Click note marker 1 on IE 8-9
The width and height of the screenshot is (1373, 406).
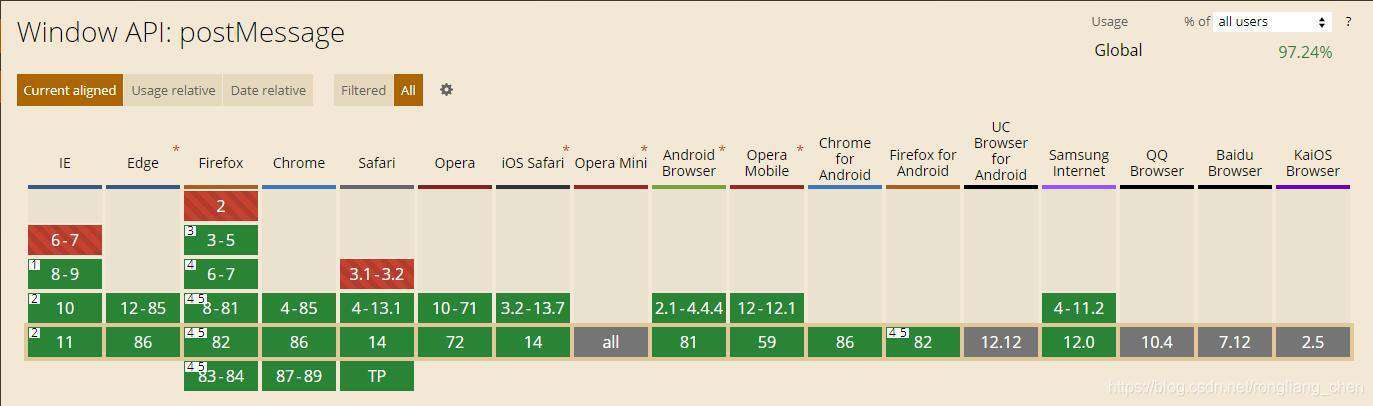(33, 265)
